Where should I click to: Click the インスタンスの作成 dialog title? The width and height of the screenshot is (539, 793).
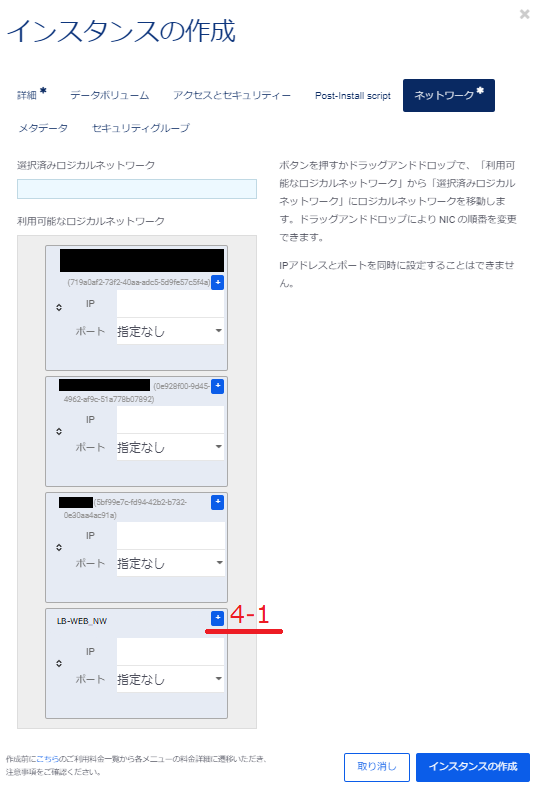point(121,31)
